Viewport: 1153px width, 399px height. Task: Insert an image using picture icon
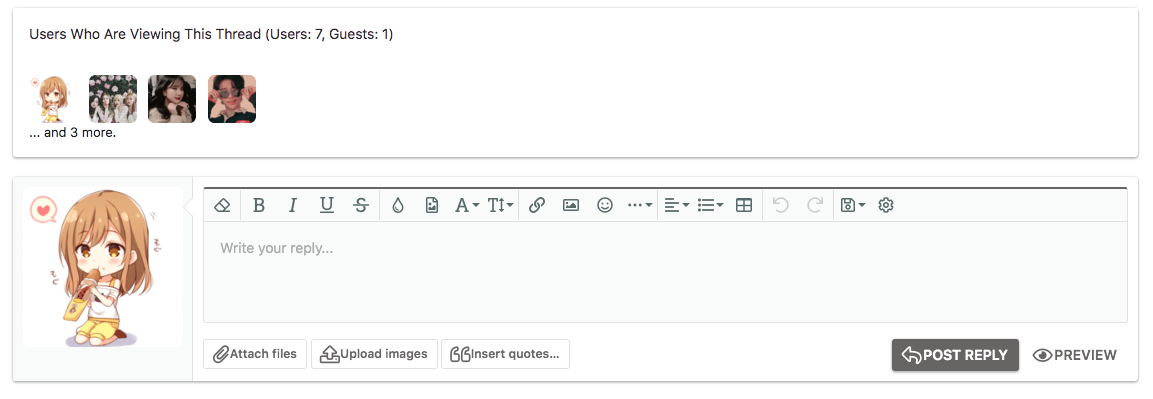point(571,206)
